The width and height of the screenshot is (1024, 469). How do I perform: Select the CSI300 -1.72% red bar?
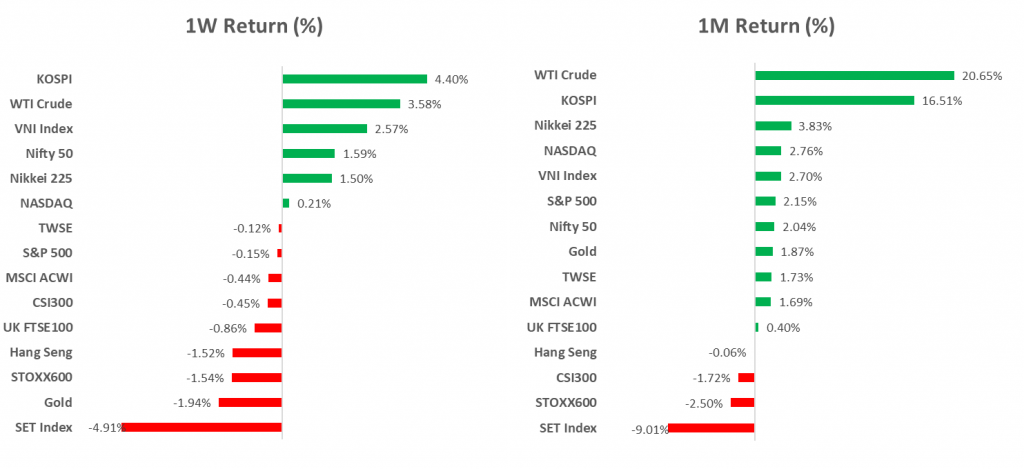click(746, 378)
